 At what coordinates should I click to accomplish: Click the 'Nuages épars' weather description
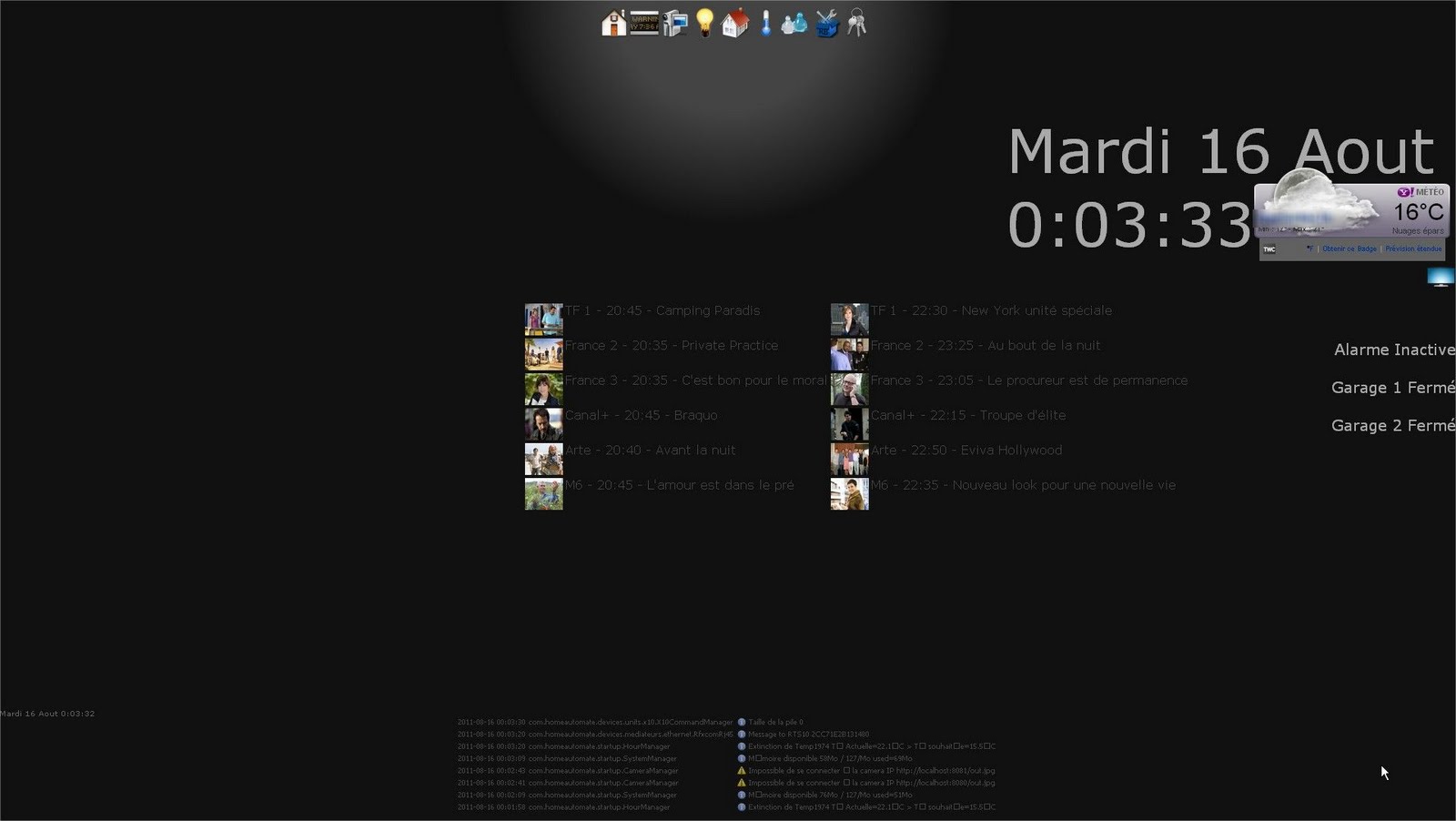coord(1418,231)
